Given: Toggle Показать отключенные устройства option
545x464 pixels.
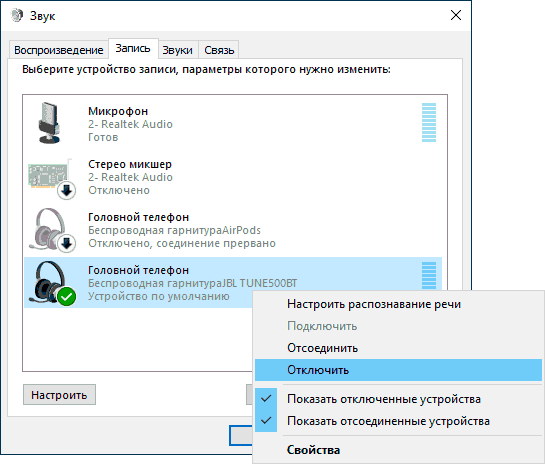Looking at the screenshot, I should 398,399.
